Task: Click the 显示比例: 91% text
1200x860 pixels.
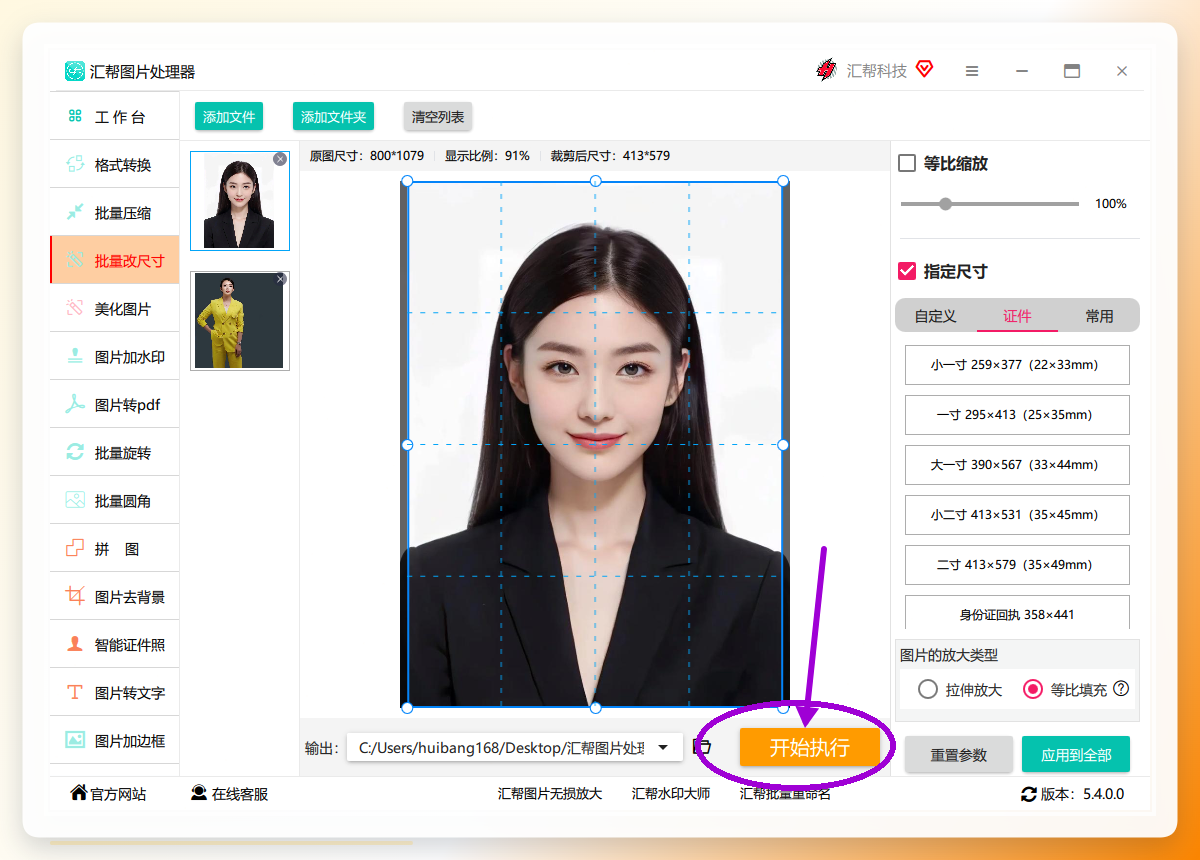Action: pyautogui.click(x=487, y=156)
